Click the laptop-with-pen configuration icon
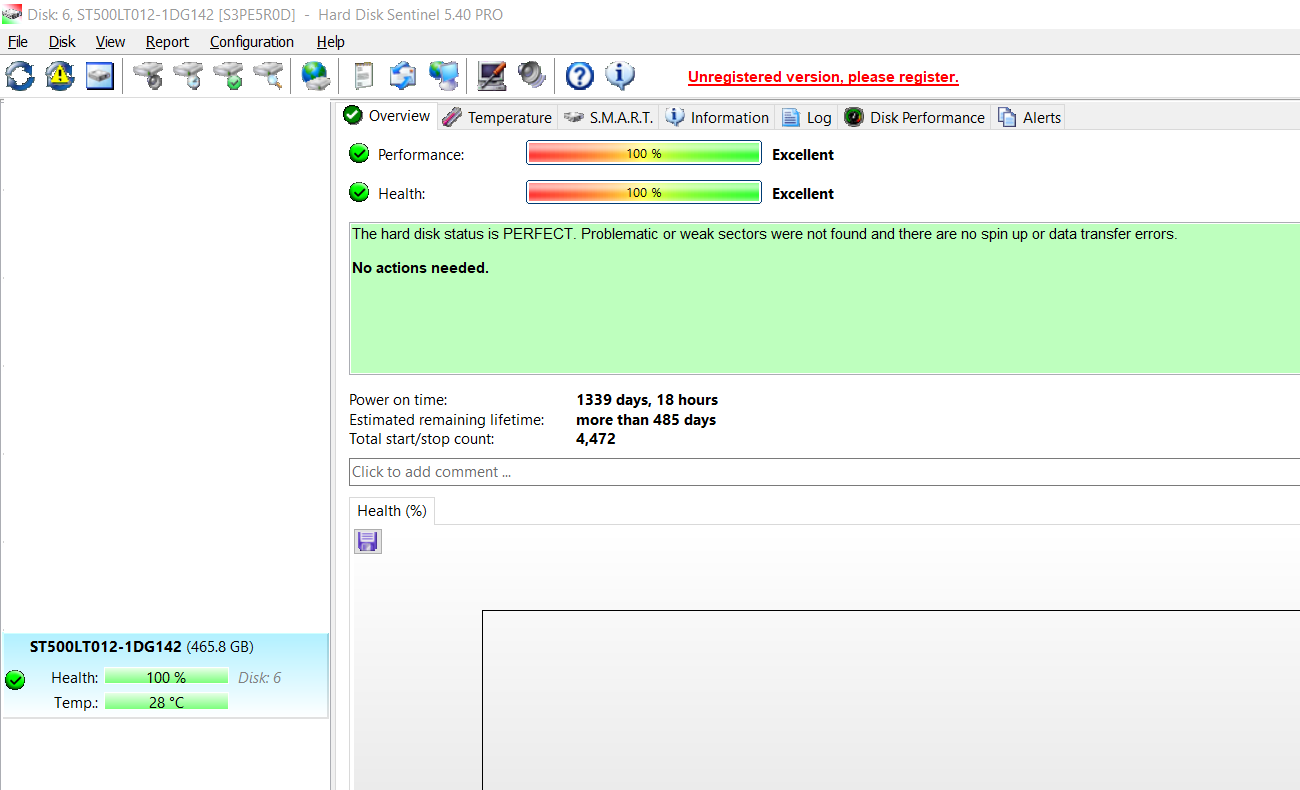Viewport: 1300px width, 790px height. pos(492,76)
